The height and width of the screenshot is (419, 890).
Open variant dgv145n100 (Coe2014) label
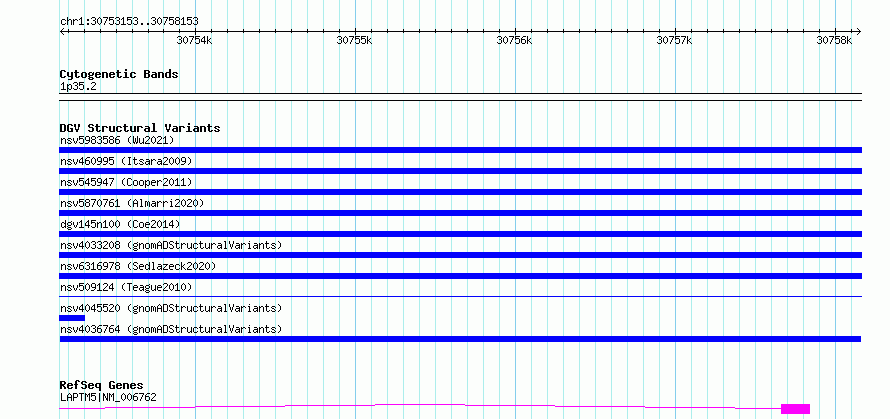120,224
